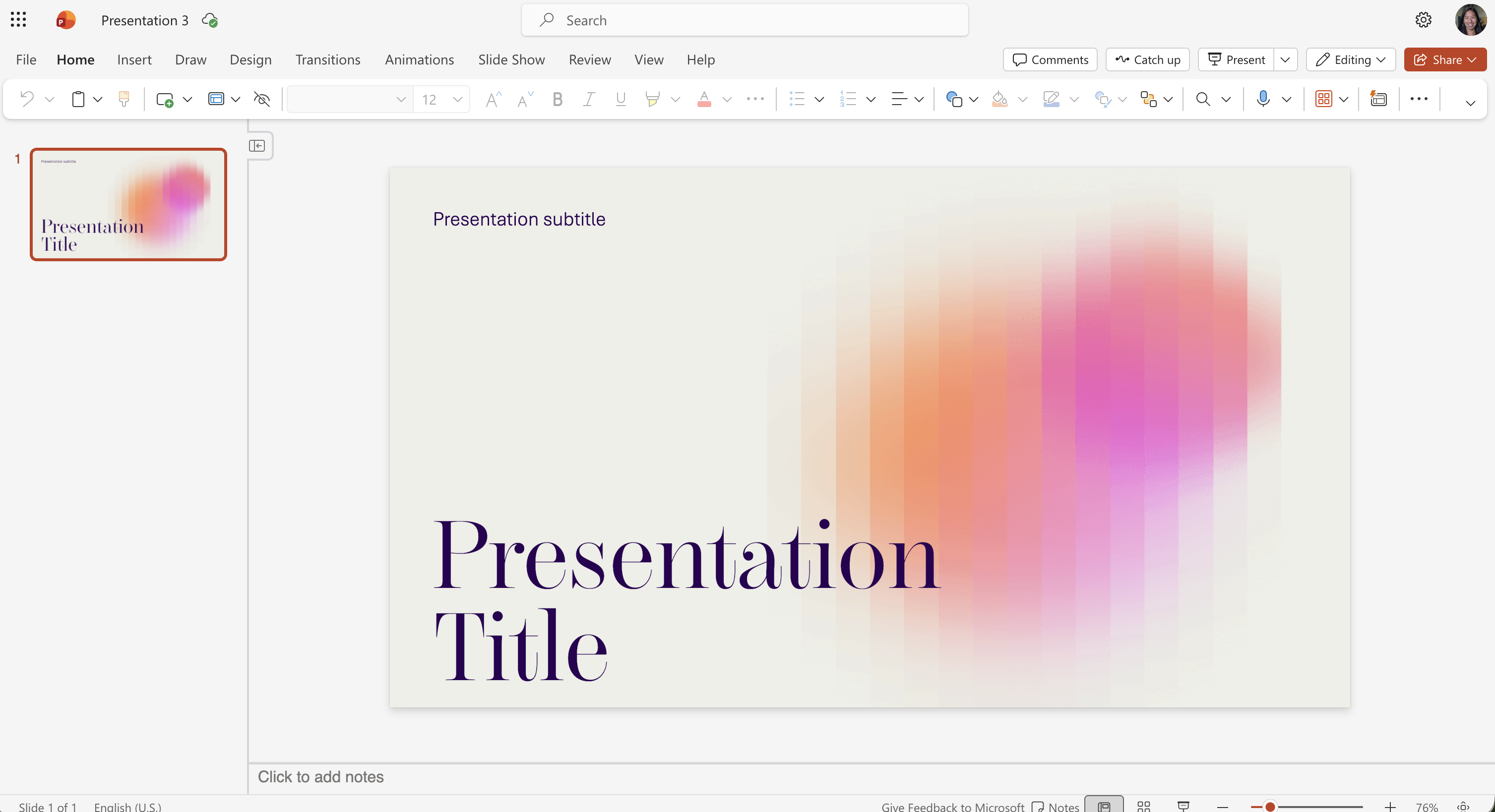Open the File menu
The height and width of the screenshot is (812, 1495).
[26, 60]
